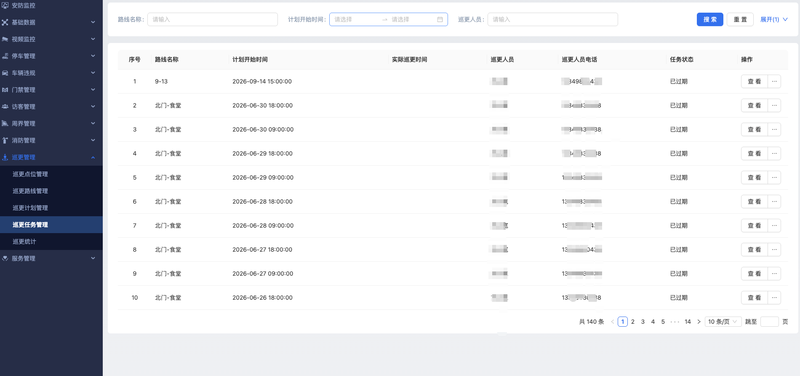Image resolution: width=800 pixels, height=376 pixels.
Task: Open the 10 条/页 page size dropdown
Action: [723, 321]
